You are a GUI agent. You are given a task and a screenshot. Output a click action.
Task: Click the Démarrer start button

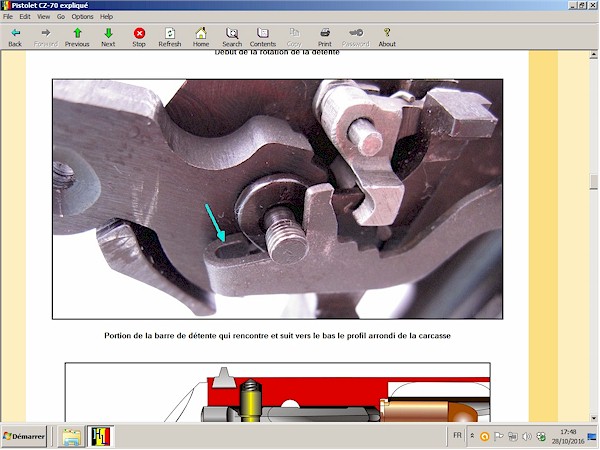tap(24, 436)
